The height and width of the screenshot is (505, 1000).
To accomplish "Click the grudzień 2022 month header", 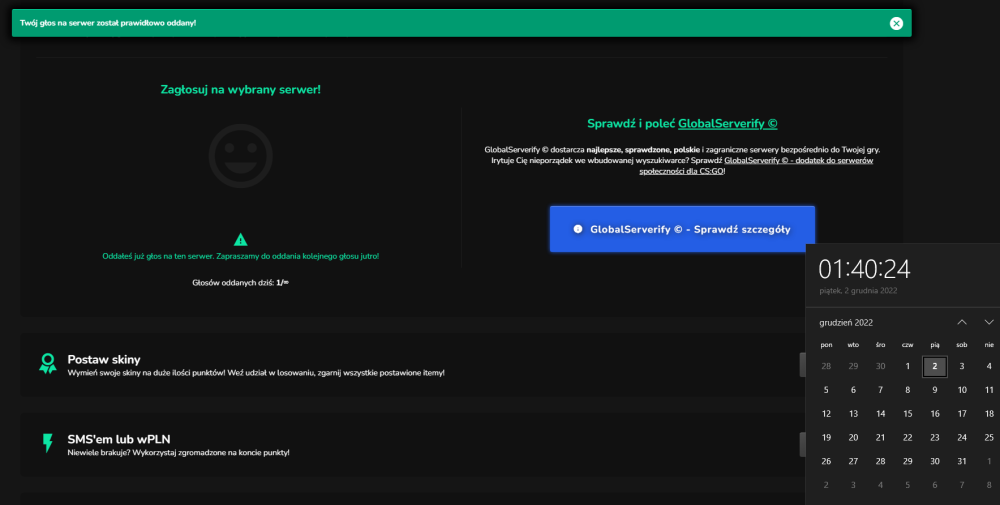I will pos(846,323).
